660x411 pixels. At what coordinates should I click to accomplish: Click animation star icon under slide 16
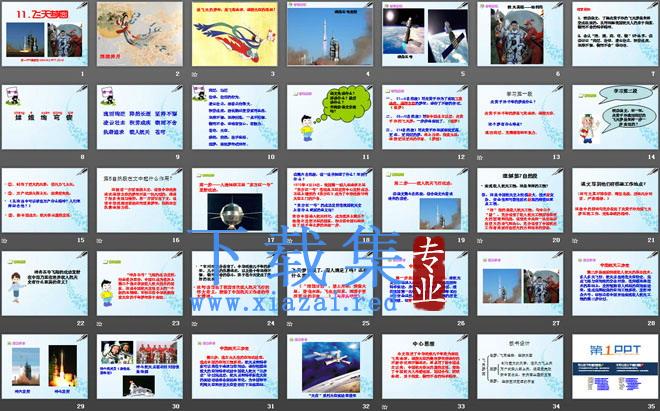99,241
